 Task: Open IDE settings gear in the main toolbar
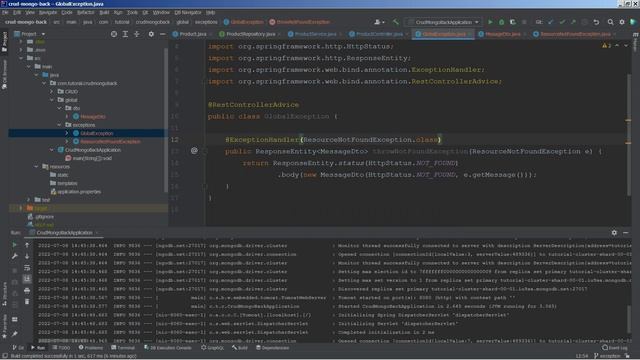[622, 22]
